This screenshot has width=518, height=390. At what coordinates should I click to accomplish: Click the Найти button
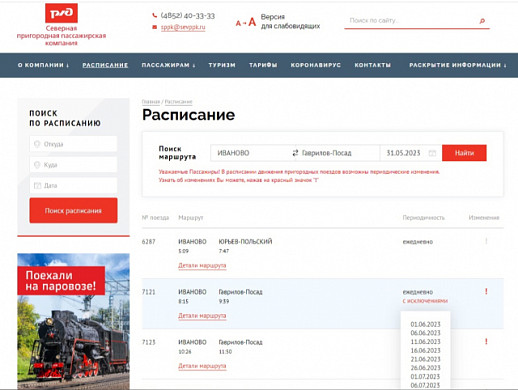coord(464,153)
